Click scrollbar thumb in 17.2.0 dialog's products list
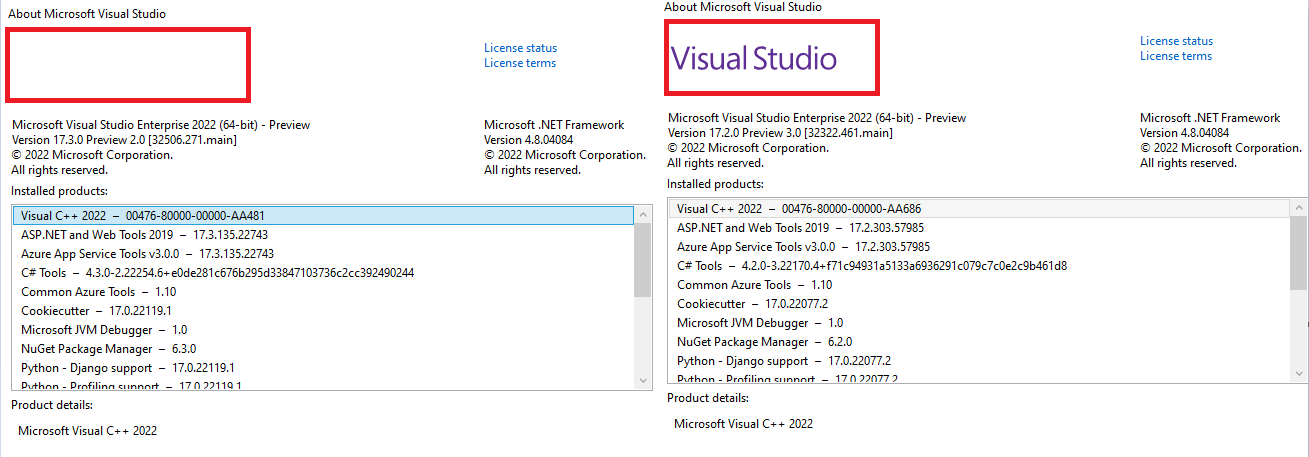This screenshot has height=457, width=1309. pos(1298,253)
